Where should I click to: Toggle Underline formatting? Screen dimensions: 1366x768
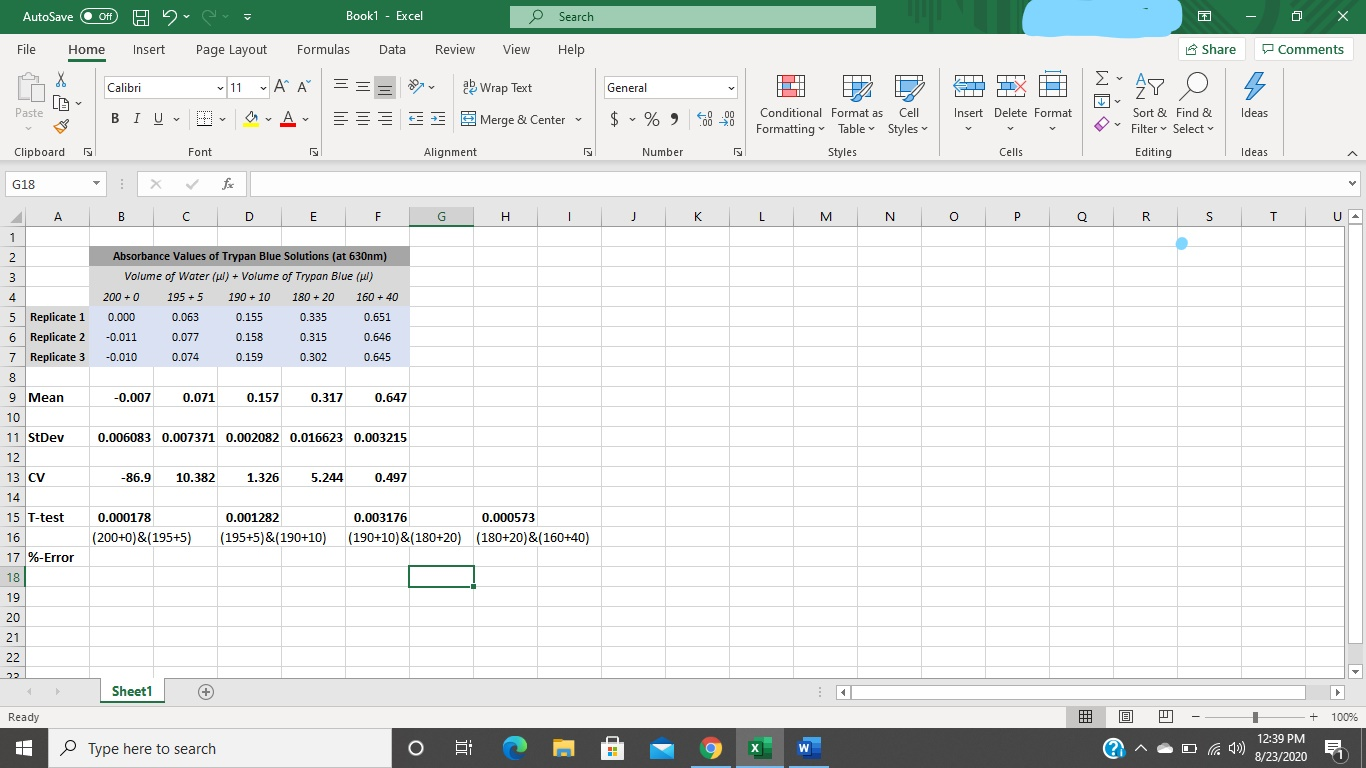pyautogui.click(x=158, y=119)
